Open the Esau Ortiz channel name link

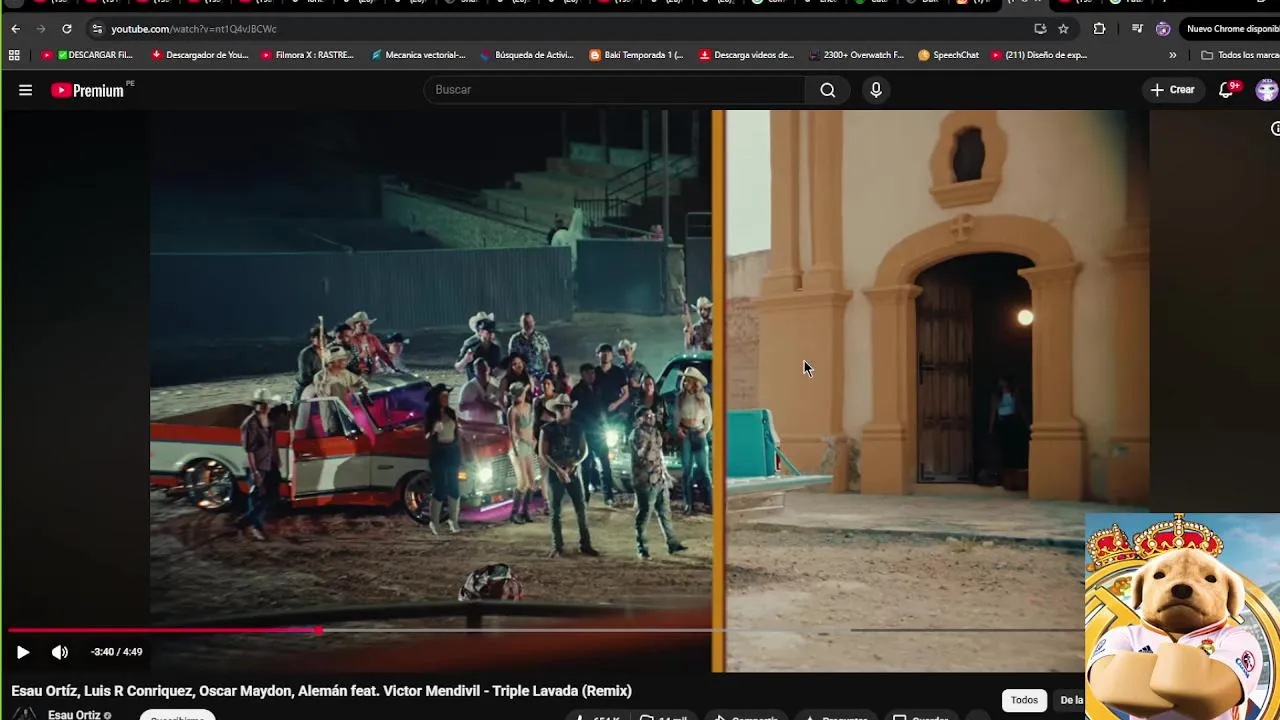(74, 715)
